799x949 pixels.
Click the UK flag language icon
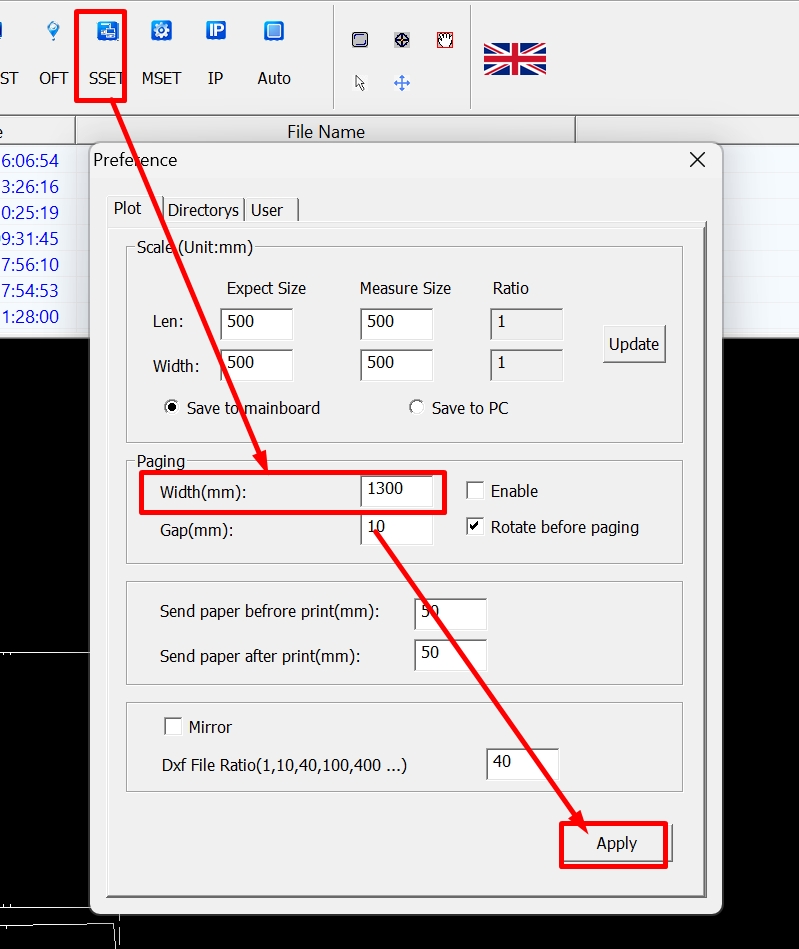pyautogui.click(x=515, y=59)
